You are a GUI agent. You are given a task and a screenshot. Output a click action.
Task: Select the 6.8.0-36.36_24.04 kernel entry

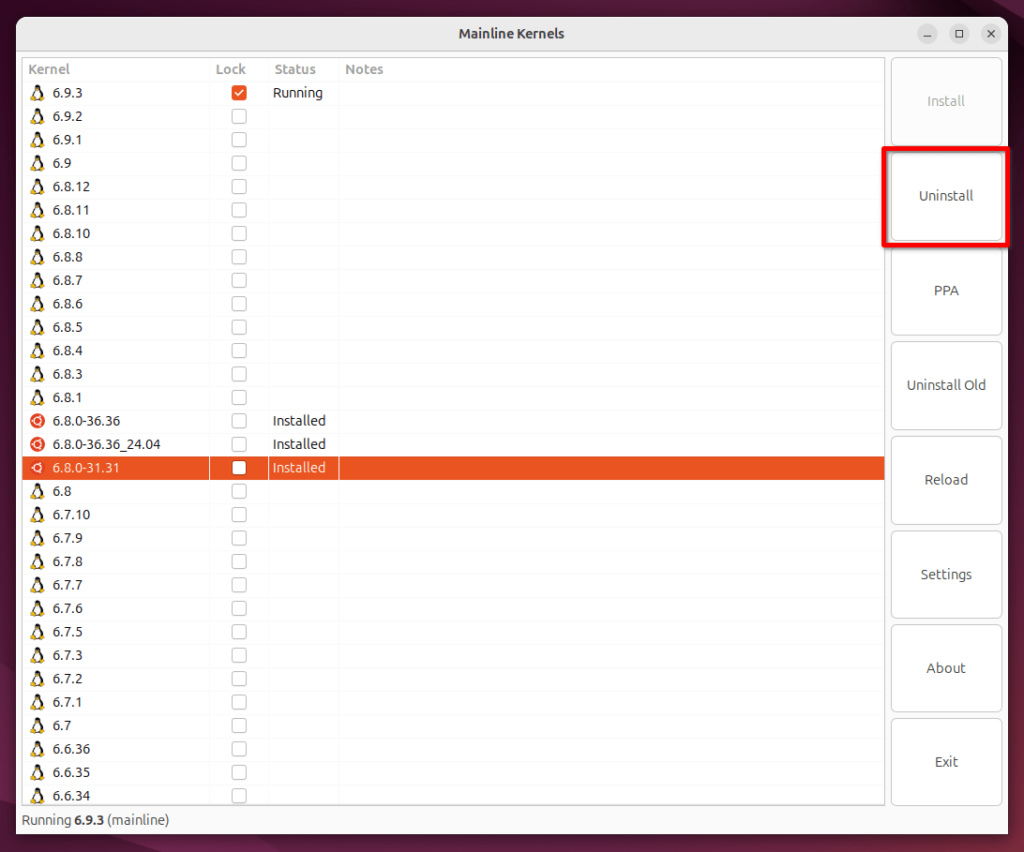[x=453, y=445]
